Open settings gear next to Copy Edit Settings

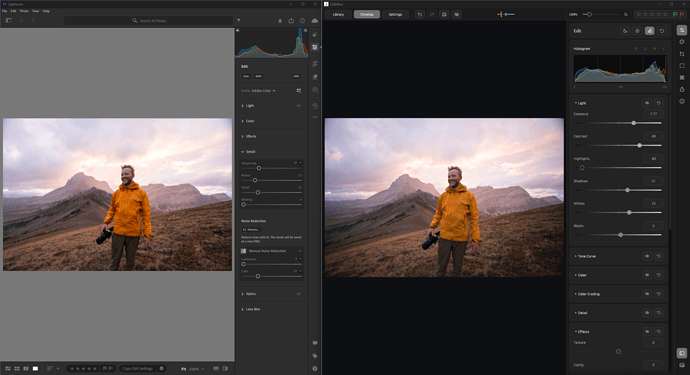161,368
